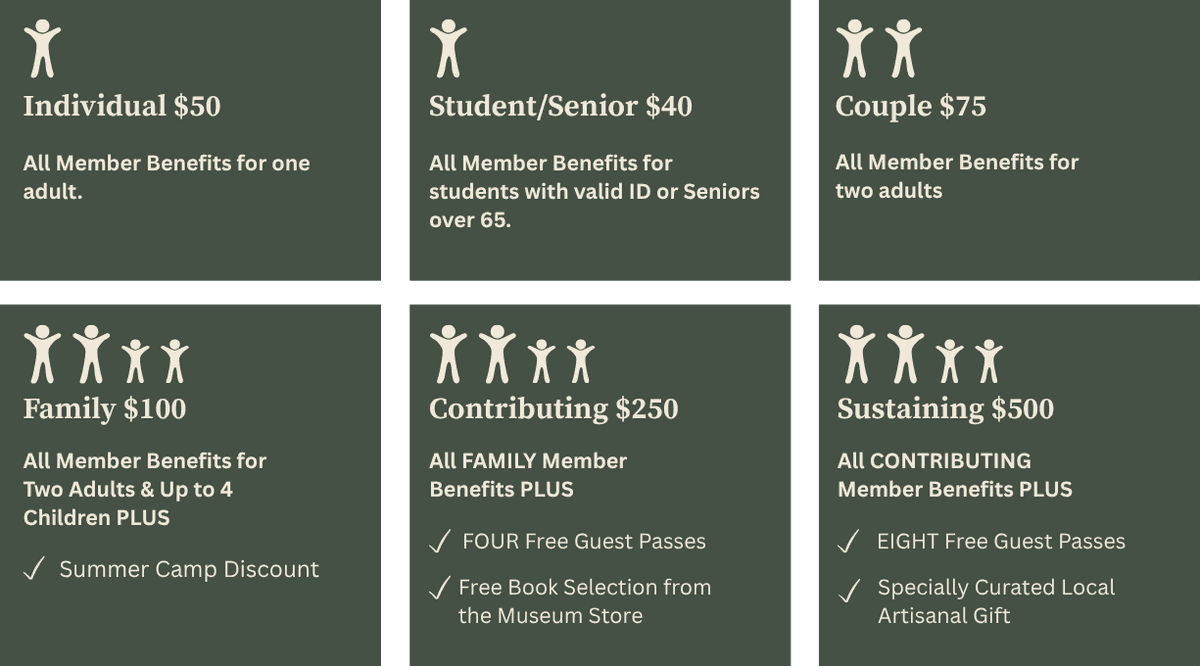This screenshot has width=1200, height=666.
Task: Click the checkmark beside EIGHT Free Guest Passes
Action: point(847,543)
